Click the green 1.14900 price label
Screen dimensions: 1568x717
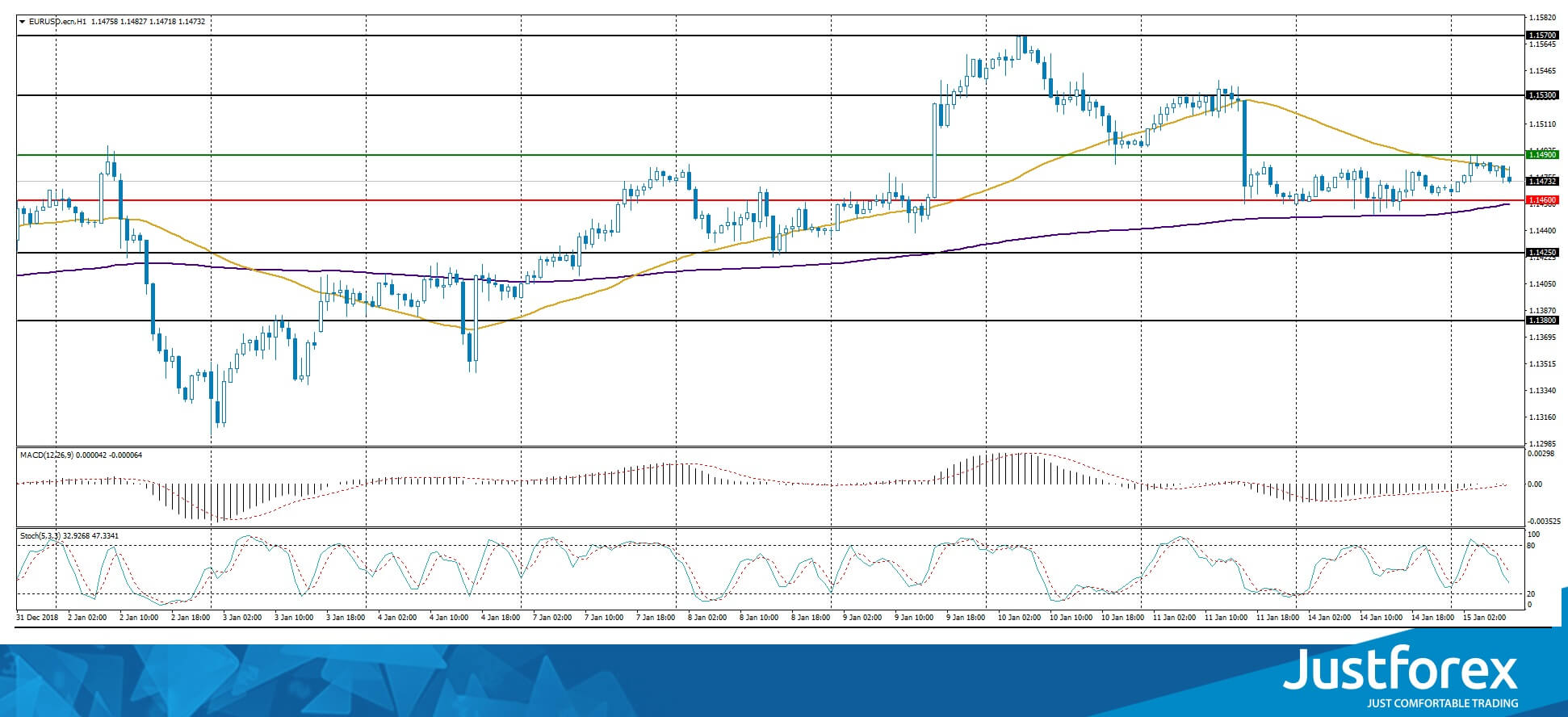(1542, 154)
